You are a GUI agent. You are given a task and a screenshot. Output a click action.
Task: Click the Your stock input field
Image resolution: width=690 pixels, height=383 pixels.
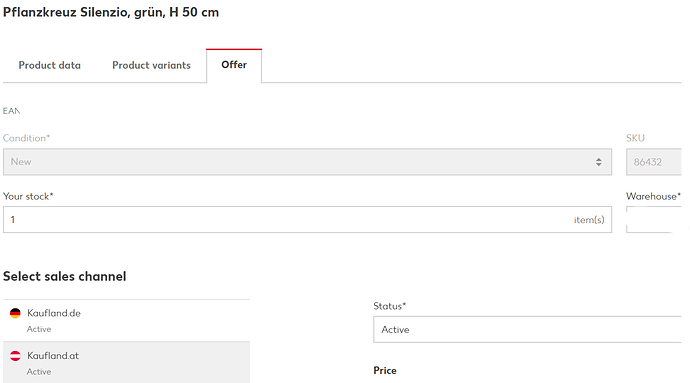click(x=307, y=219)
